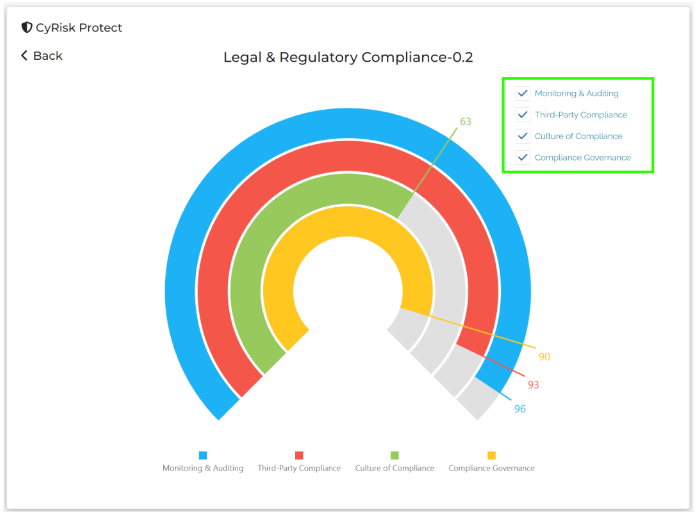The image size is (696, 514).
Task: Click the Compliance Governance legend text below chart
Action: [491, 468]
